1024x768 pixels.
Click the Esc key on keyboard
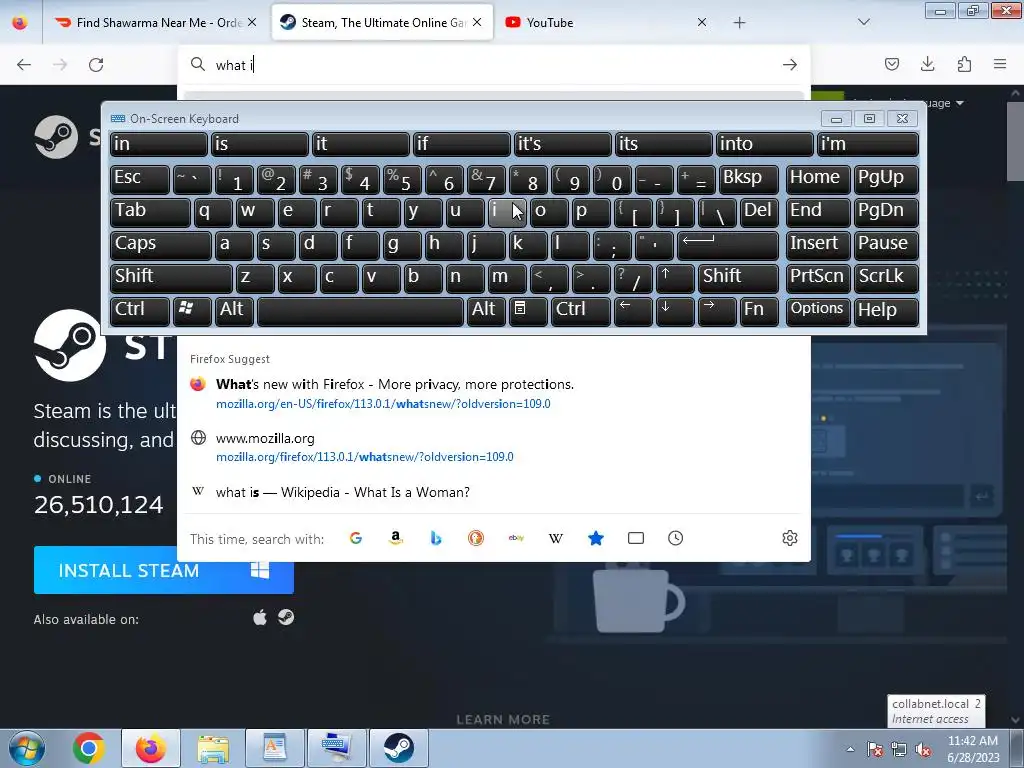pyautogui.click(x=140, y=179)
